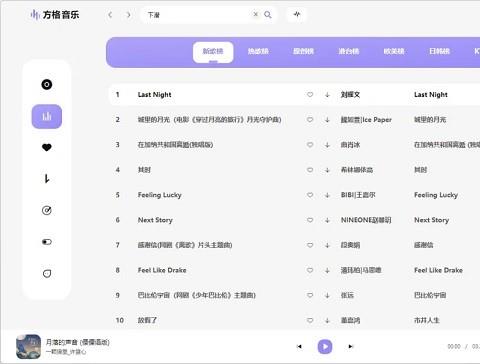The image size is (480, 364).
Task: Download song number 3
Action: tap(327, 145)
